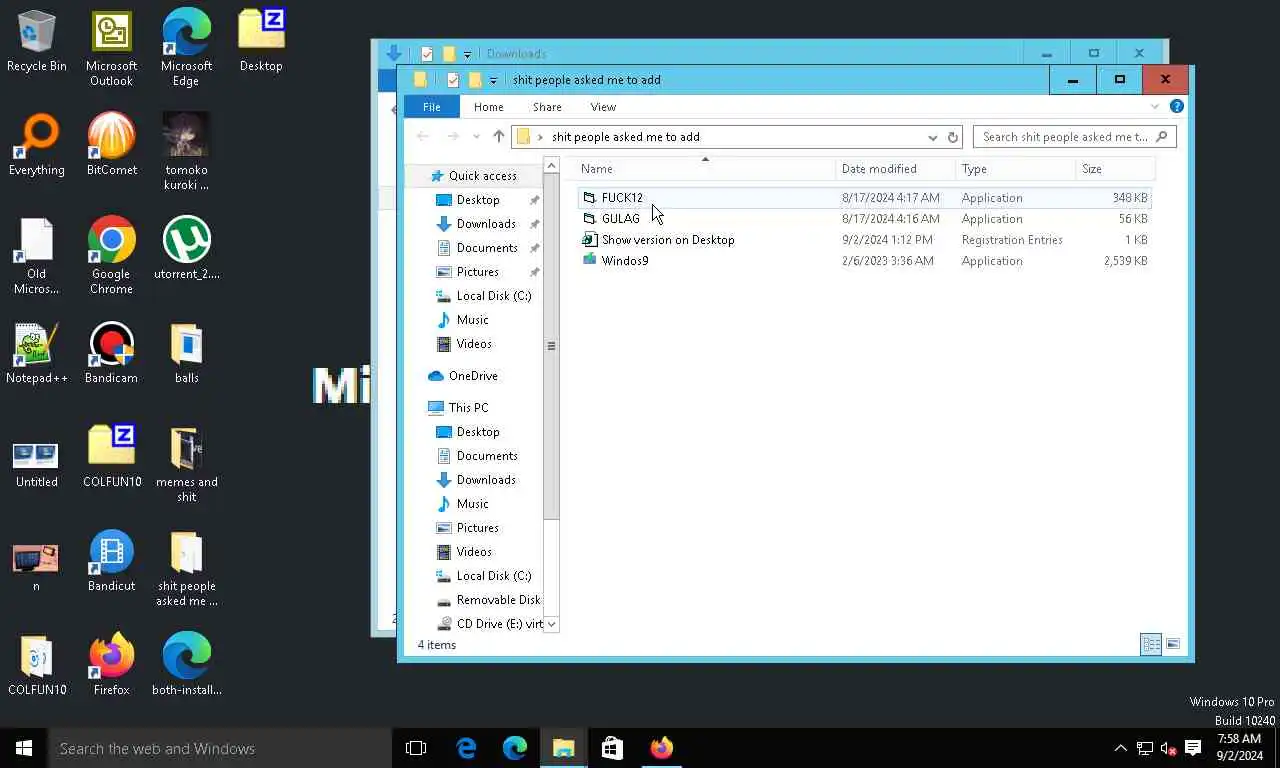Screen dimensions: 1280x768
Task: Select the BitComet desktop icon
Action: 111,146
